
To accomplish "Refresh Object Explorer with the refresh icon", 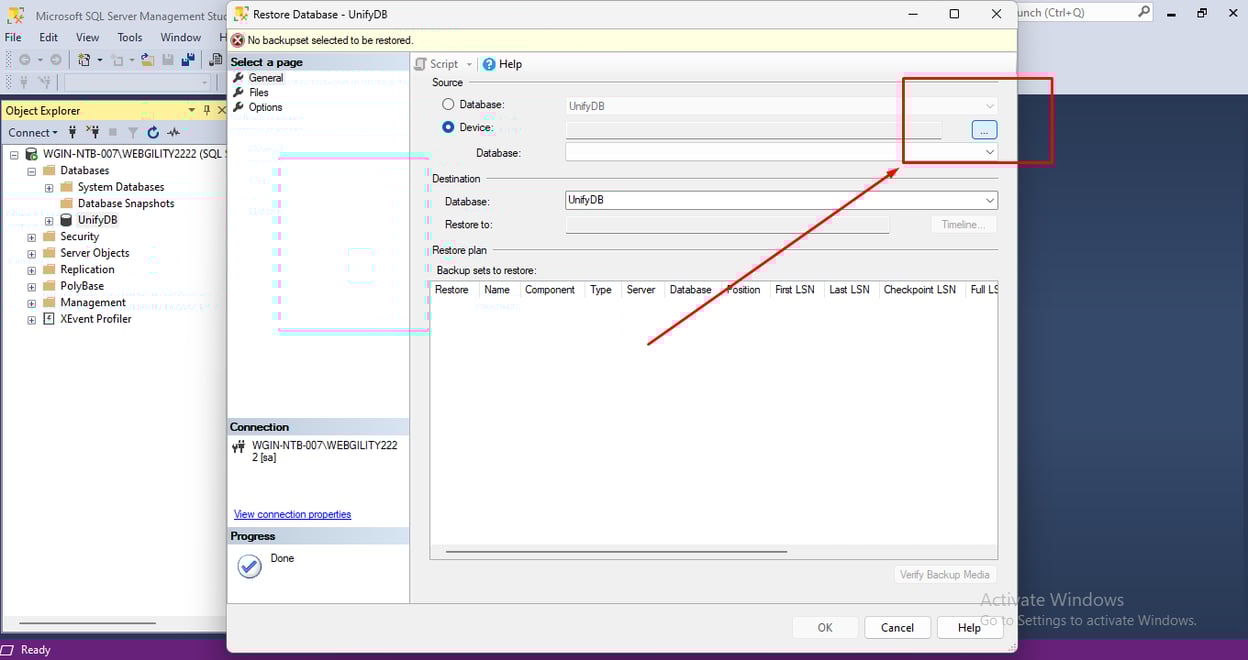I will (152, 132).
